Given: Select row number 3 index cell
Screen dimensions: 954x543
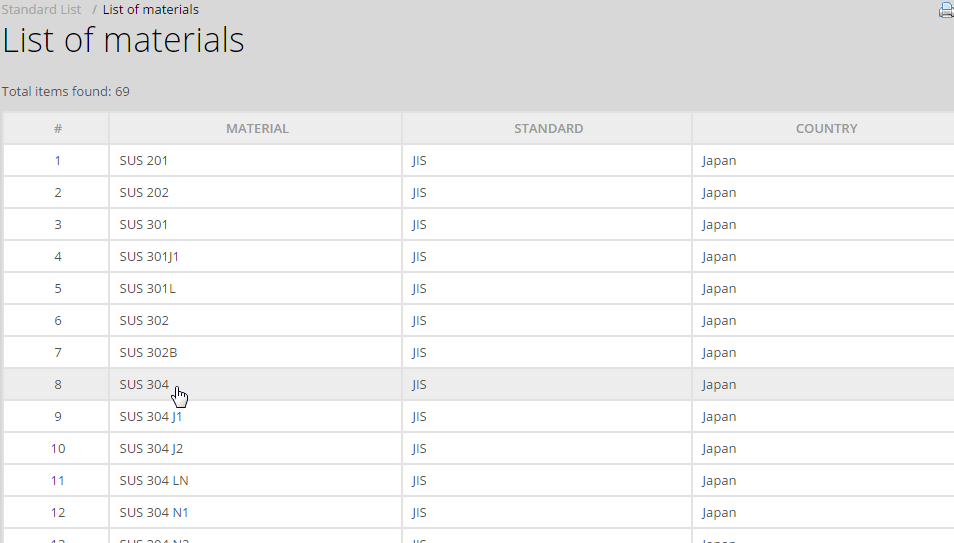Looking at the screenshot, I should 58,225.
